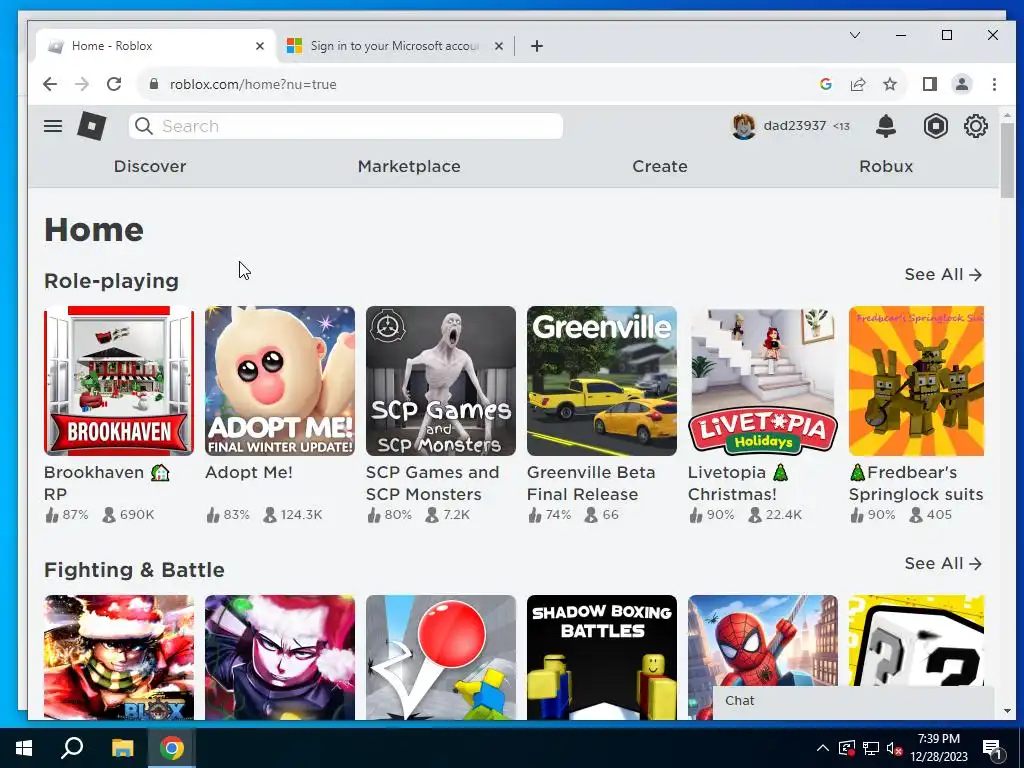1024x768 pixels.
Task: Show hidden system tray icons
Action: click(x=823, y=748)
